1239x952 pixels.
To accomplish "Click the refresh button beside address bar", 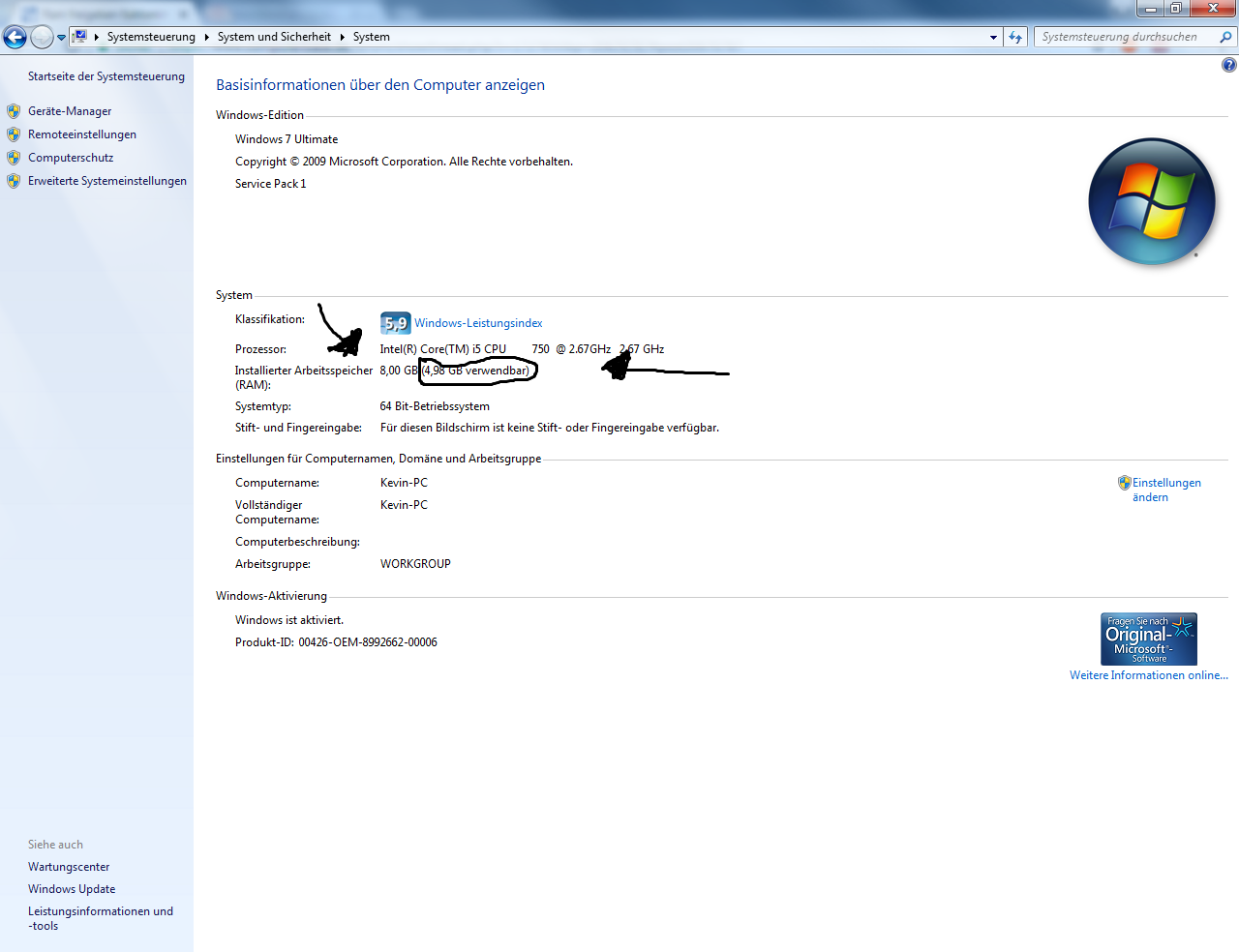I will [1014, 37].
